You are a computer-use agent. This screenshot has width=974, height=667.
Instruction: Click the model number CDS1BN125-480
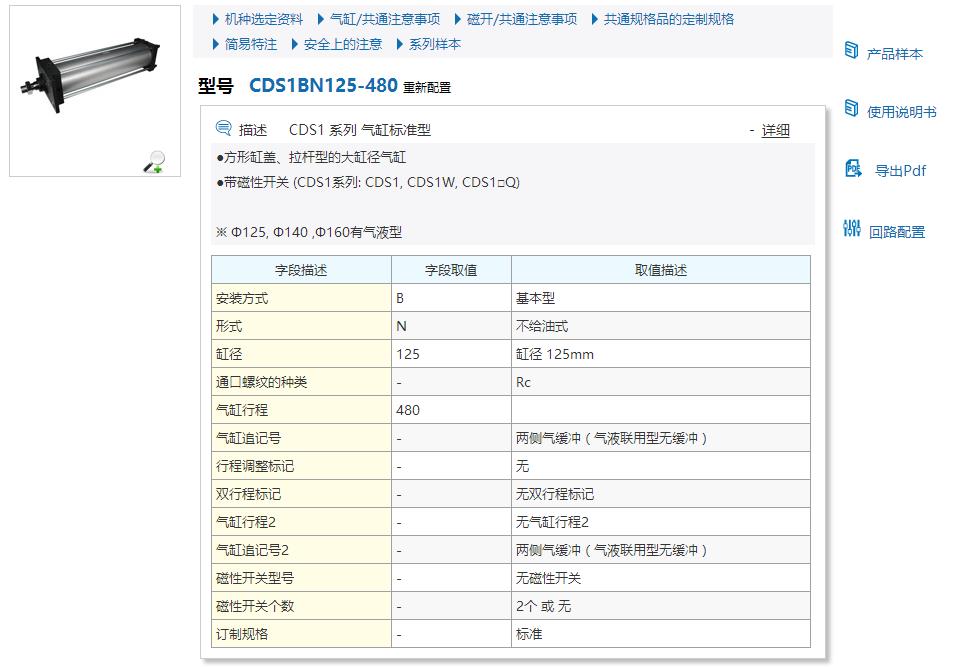point(323,86)
